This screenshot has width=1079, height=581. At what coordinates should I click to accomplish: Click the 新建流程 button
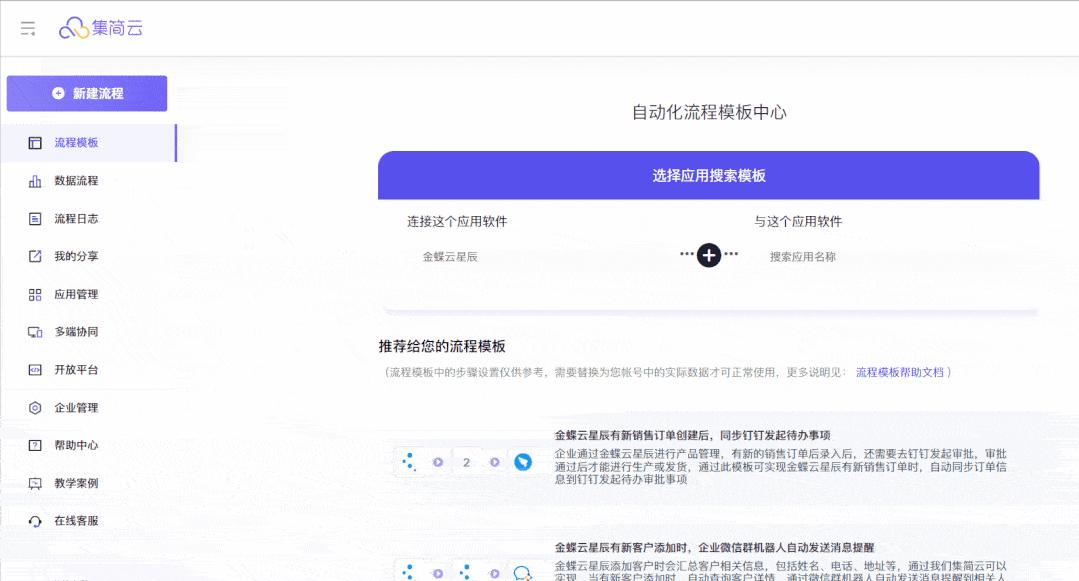87,93
